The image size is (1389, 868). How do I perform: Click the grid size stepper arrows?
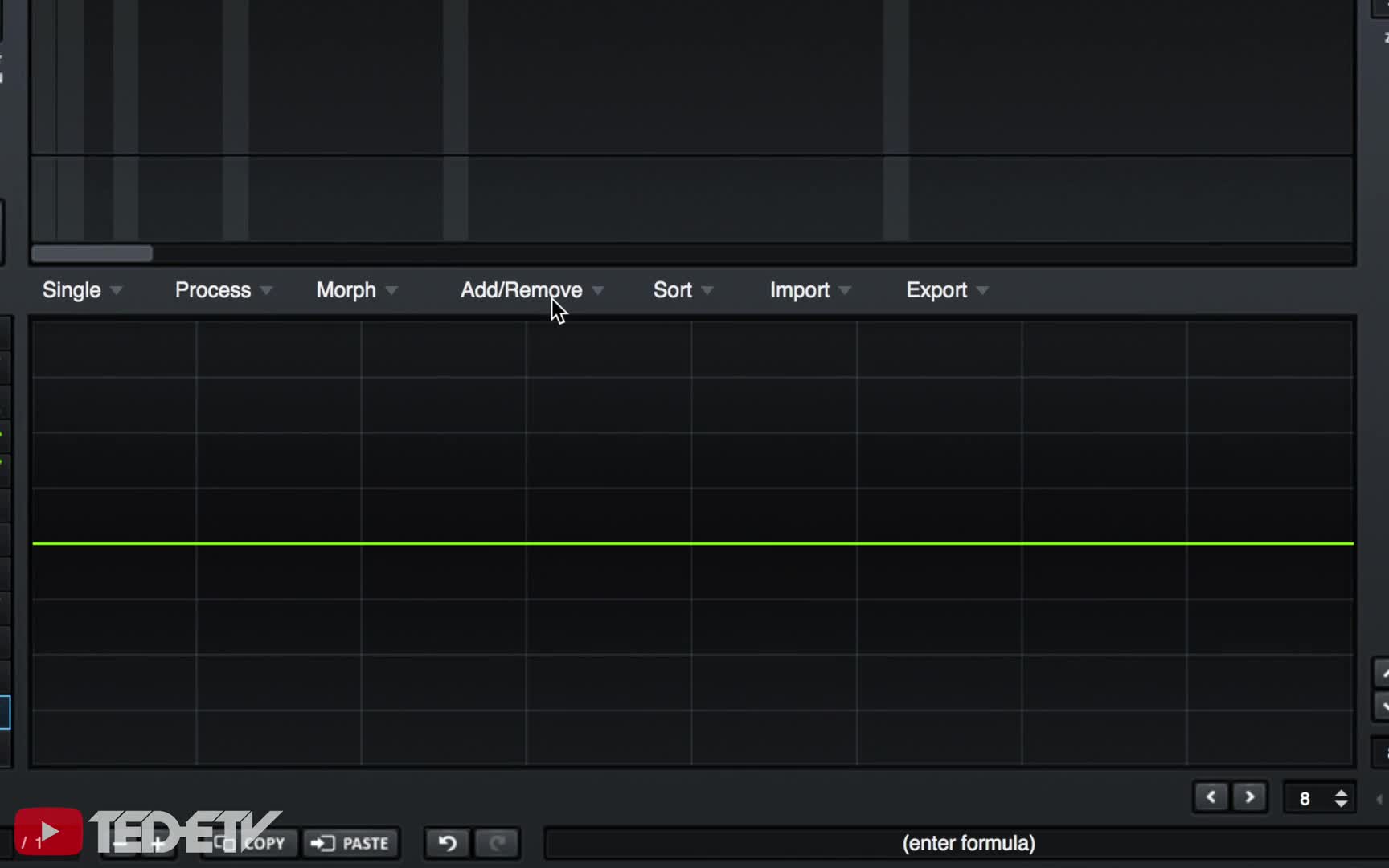(x=1341, y=798)
